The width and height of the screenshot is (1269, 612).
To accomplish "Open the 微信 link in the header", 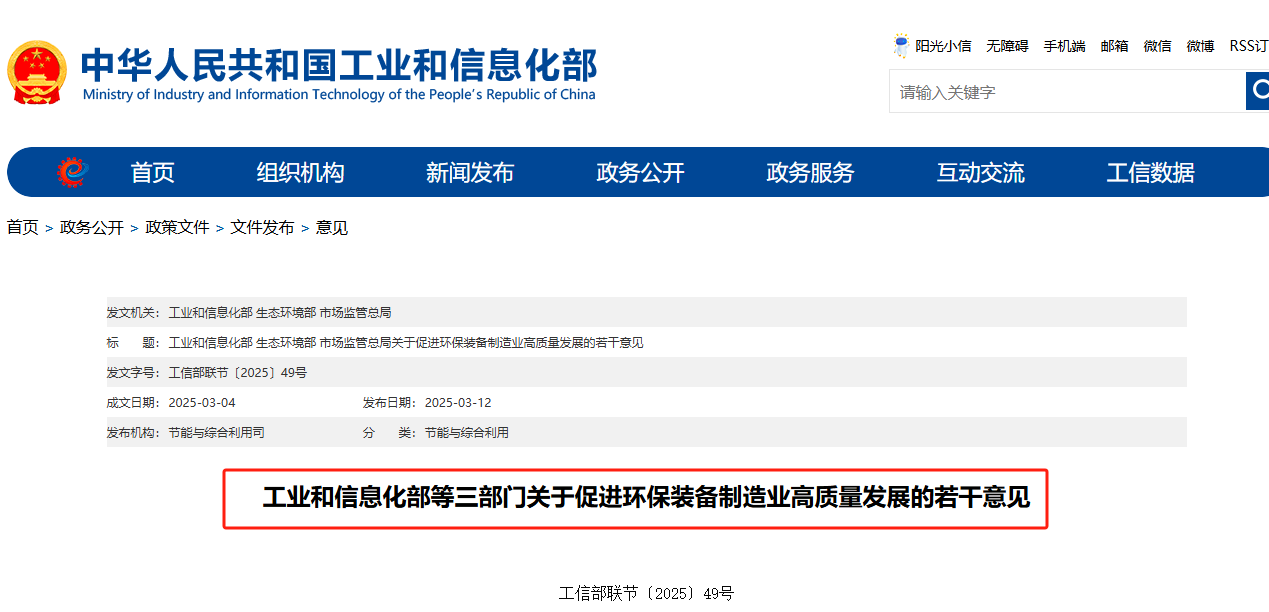I will click(1157, 46).
